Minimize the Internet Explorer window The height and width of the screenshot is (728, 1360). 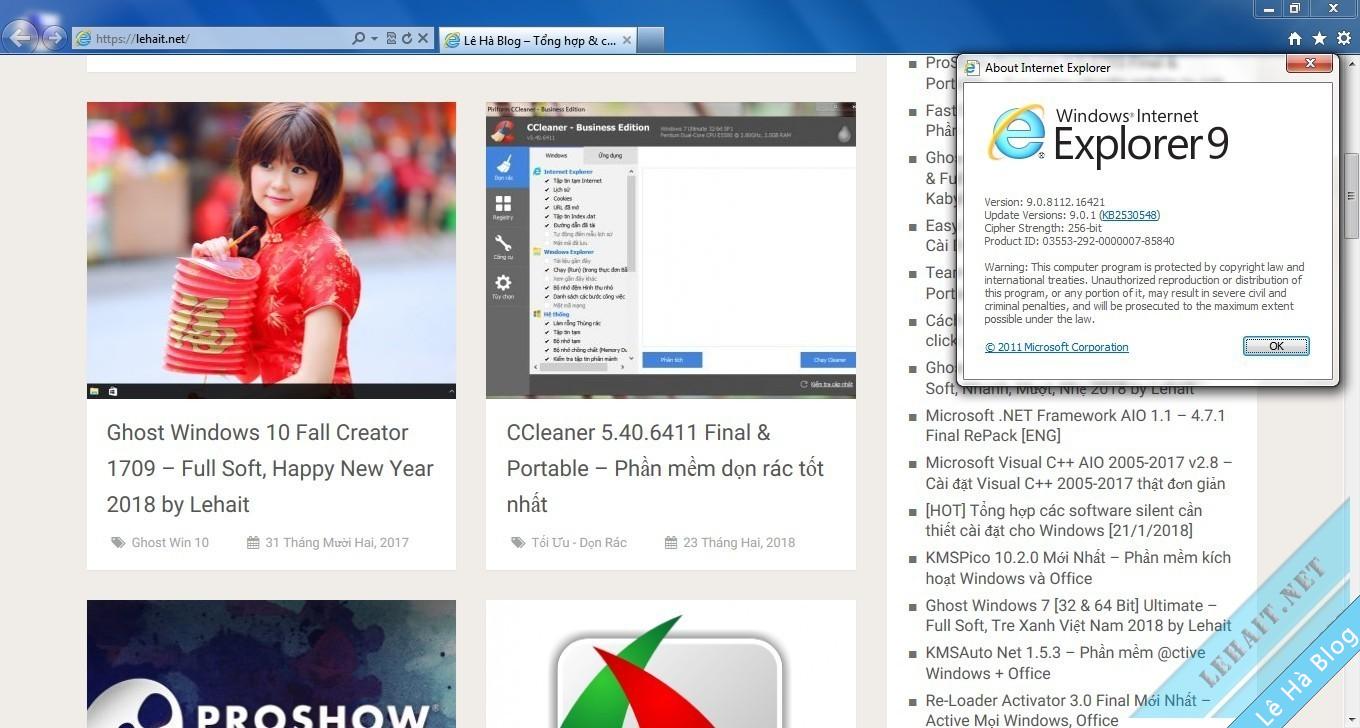1269,8
